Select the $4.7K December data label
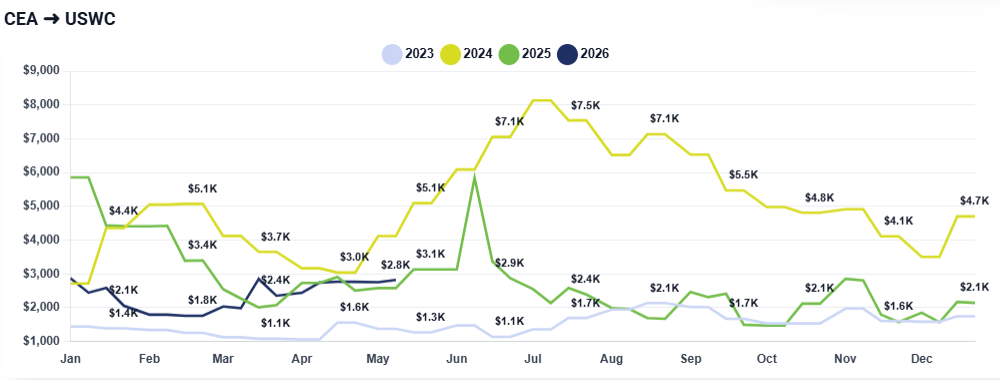 974,201
